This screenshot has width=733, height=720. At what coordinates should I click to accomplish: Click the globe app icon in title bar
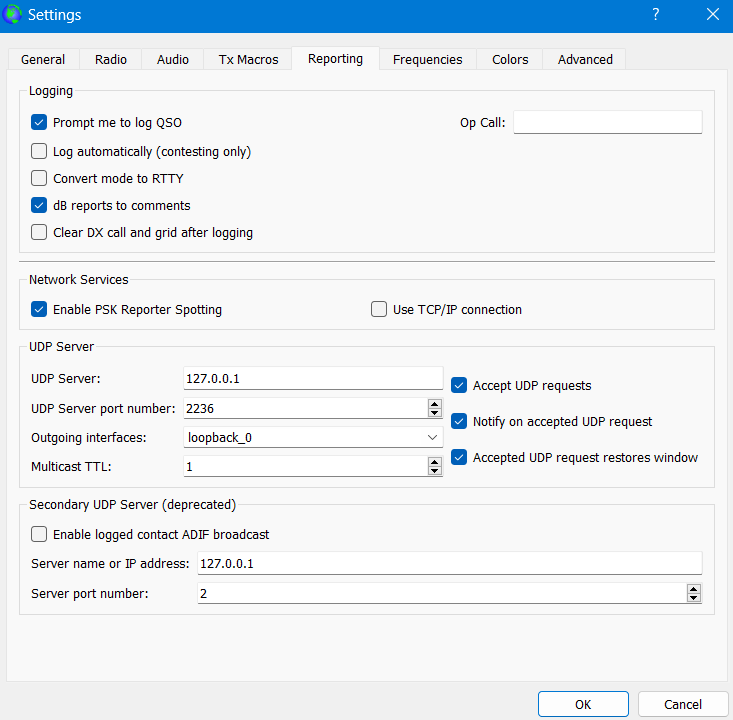12,14
